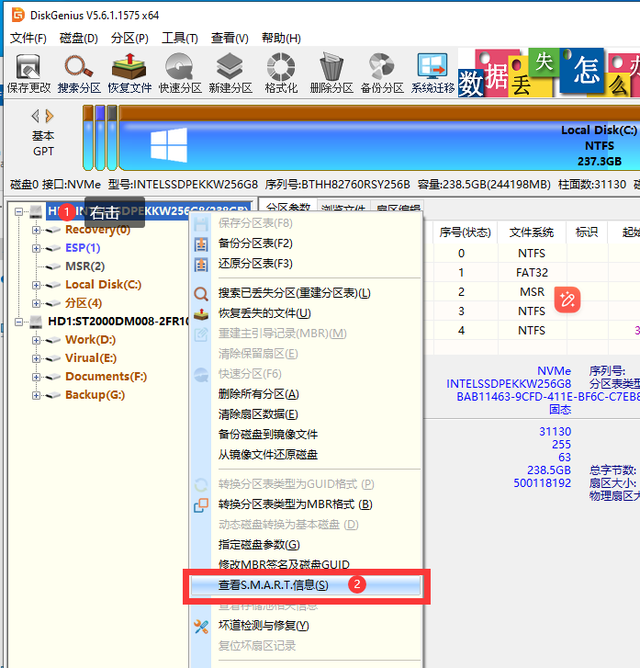Screen dimensions: 640x668
Task: Click the 保存更改 toolbar icon
Action: tap(29, 73)
